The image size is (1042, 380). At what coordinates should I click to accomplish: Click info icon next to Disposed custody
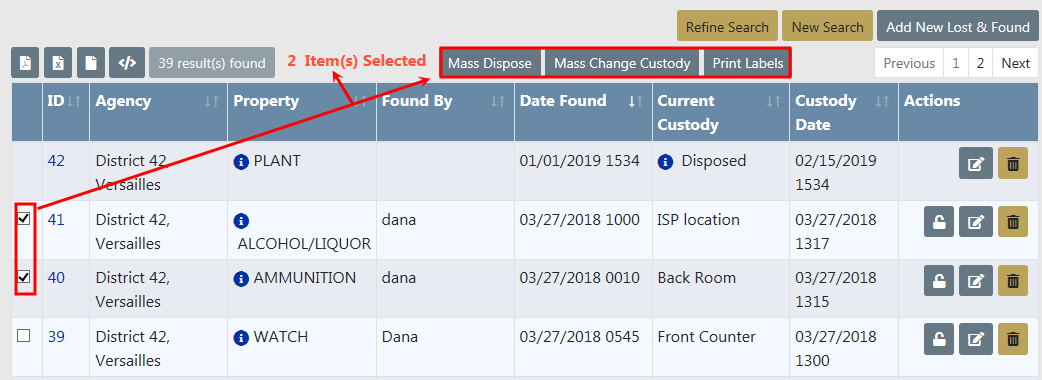coord(665,161)
